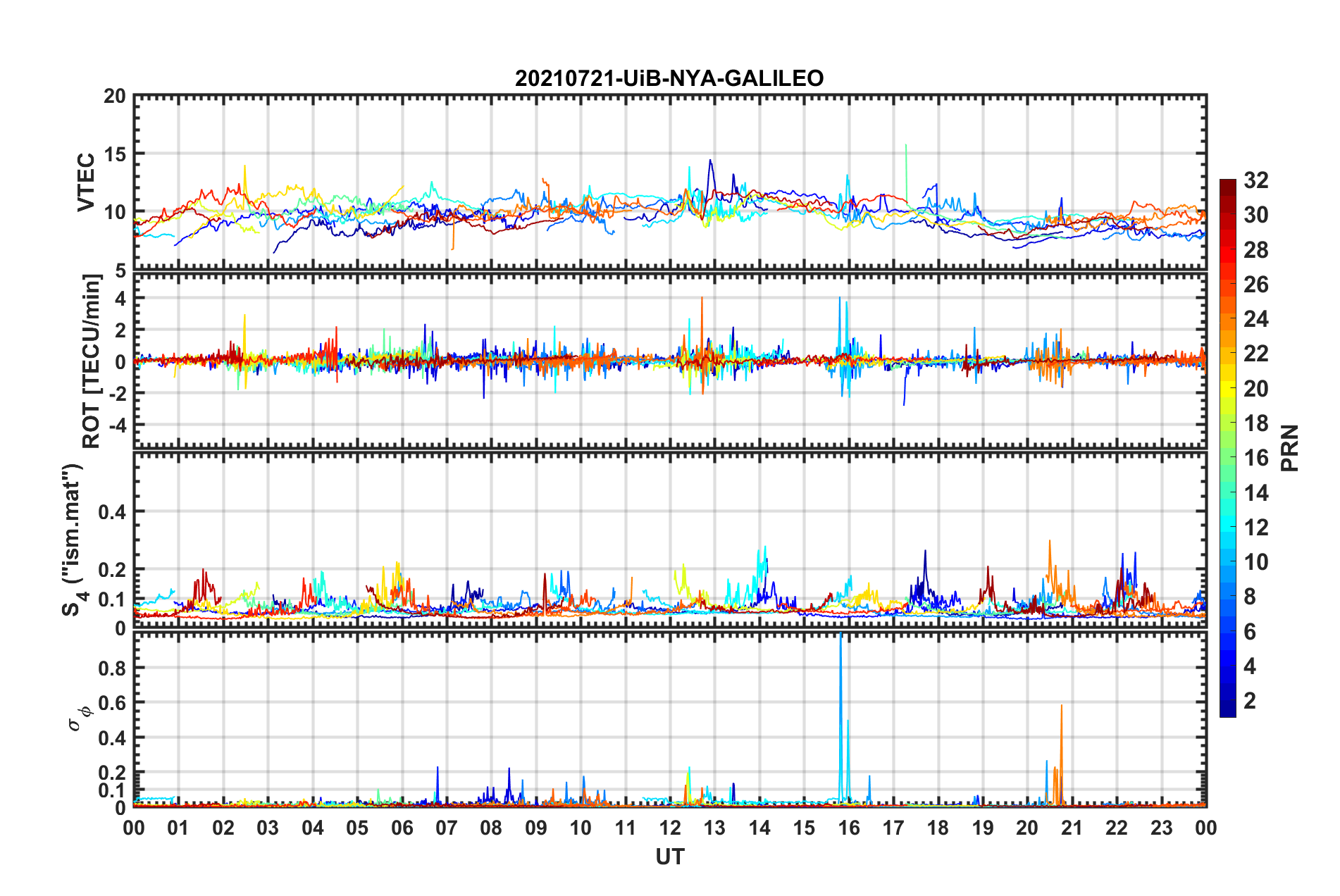This screenshot has width=1340, height=896.
Task: Click colorbar tick label 32
Action: click(x=1255, y=180)
